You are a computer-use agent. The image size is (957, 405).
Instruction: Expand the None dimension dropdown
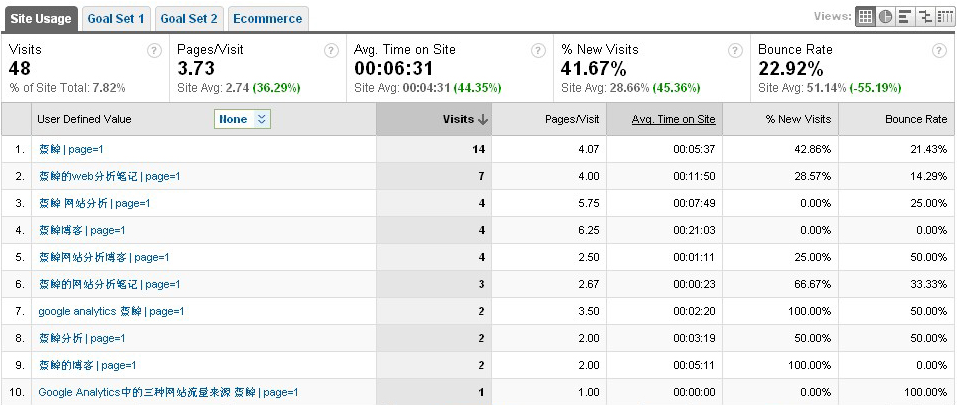[x=242, y=119]
